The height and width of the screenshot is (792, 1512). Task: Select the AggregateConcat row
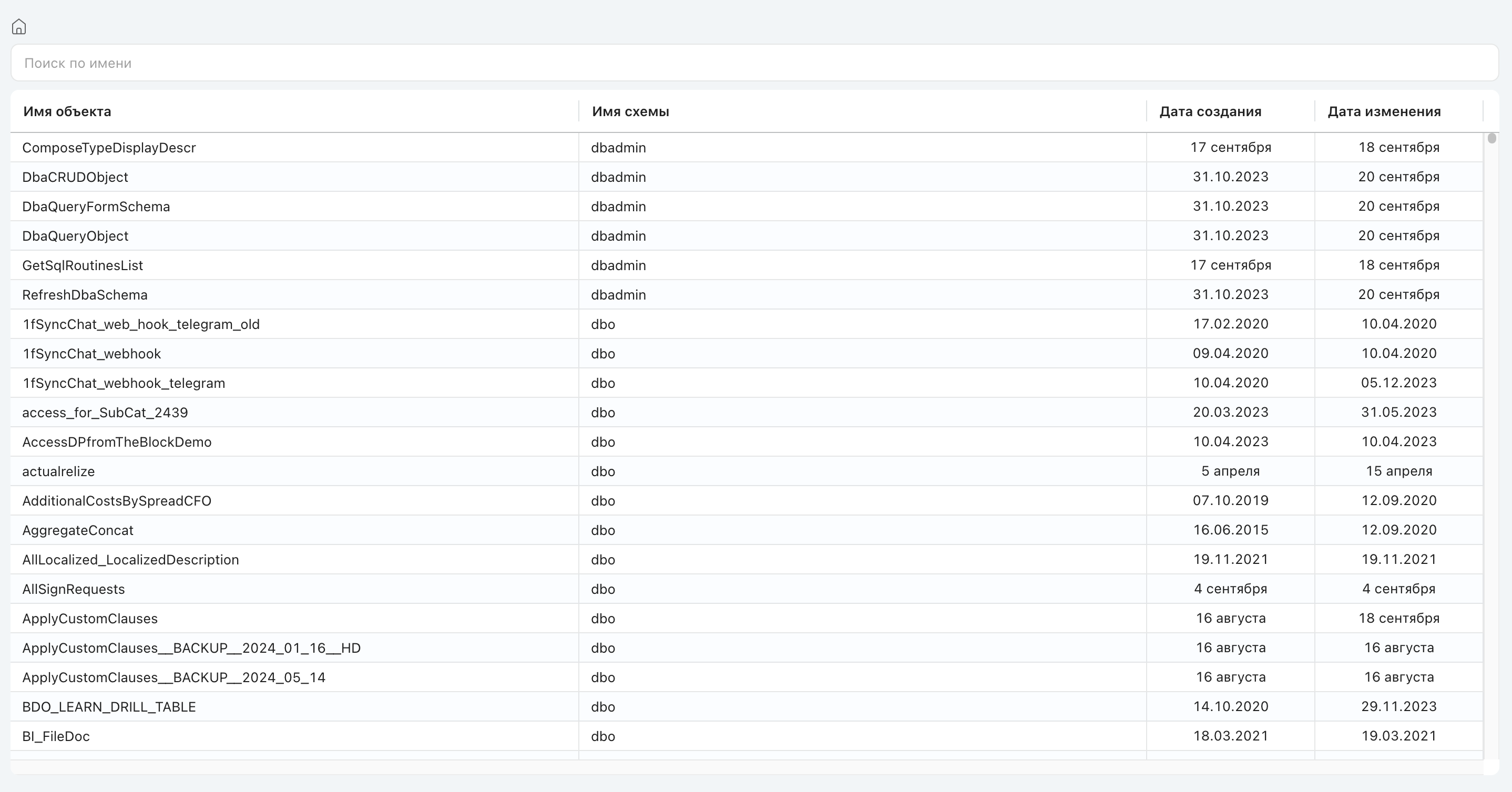pos(747,530)
